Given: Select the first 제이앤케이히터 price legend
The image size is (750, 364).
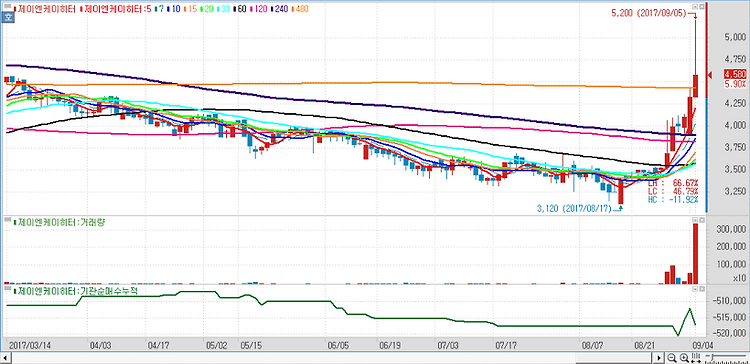Looking at the screenshot, I should point(46,9).
